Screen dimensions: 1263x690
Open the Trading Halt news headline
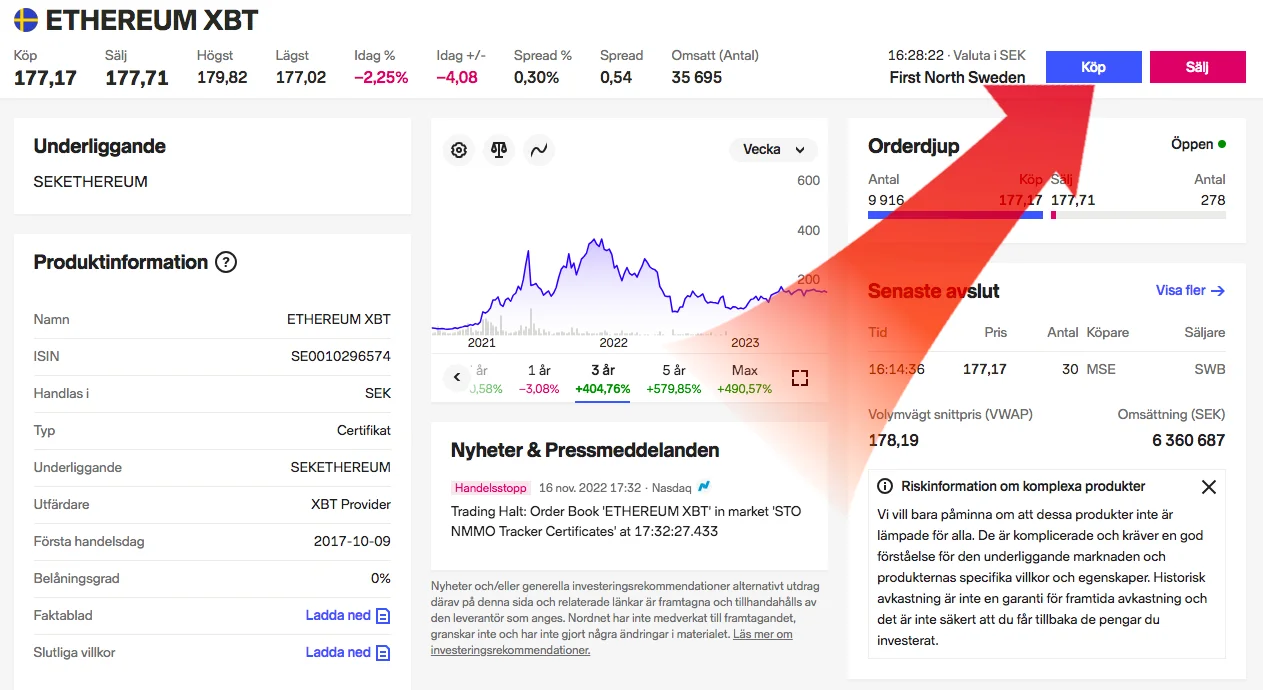(x=626, y=521)
